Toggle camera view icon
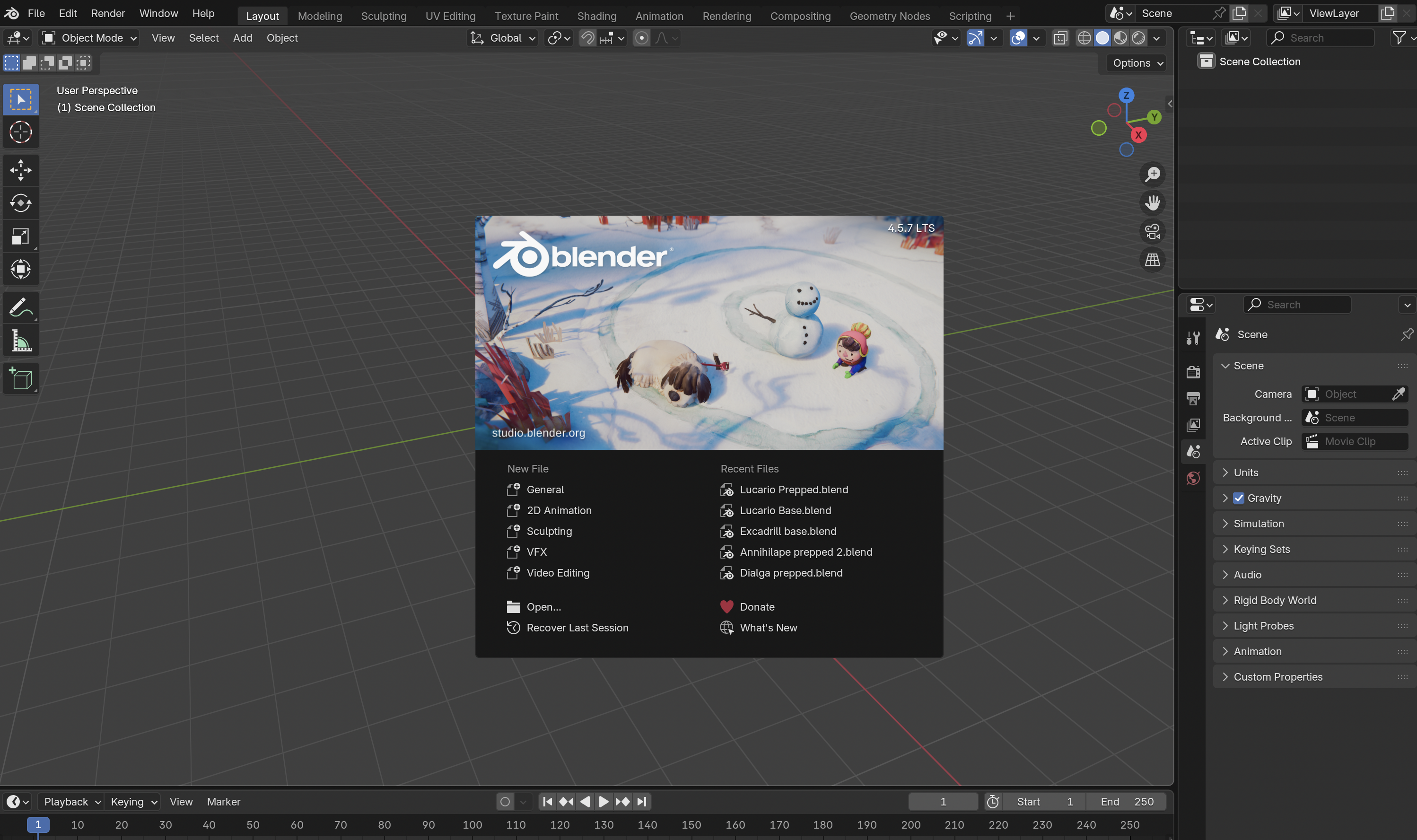The width and height of the screenshot is (1417, 840). [x=1152, y=231]
